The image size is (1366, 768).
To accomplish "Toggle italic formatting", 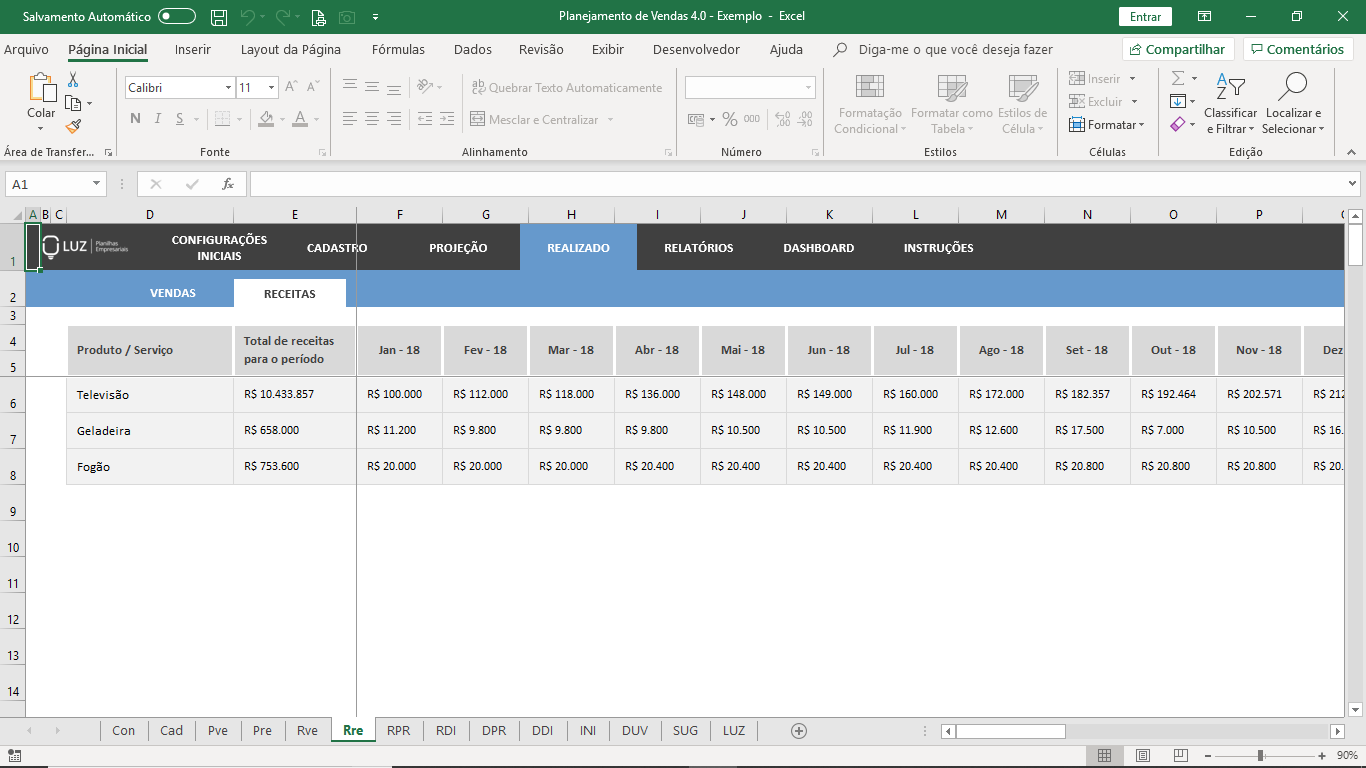I will tap(158, 119).
